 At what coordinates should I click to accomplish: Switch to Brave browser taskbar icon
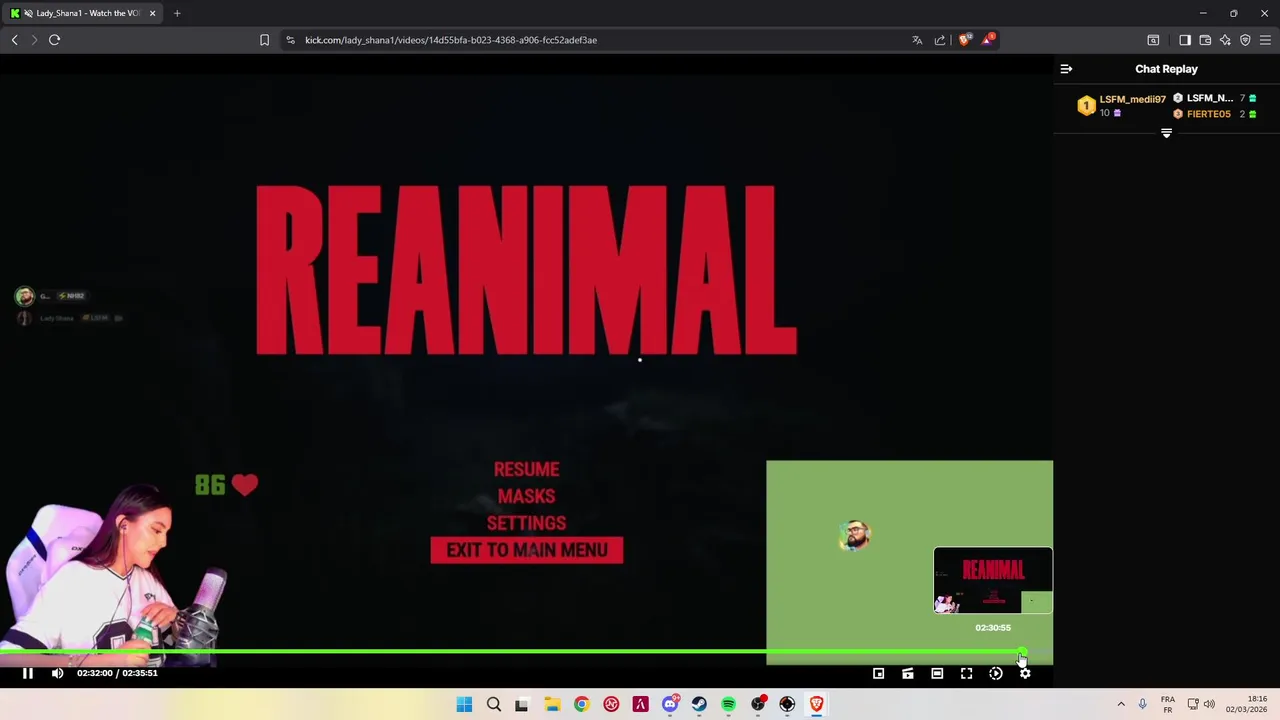coord(816,705)
